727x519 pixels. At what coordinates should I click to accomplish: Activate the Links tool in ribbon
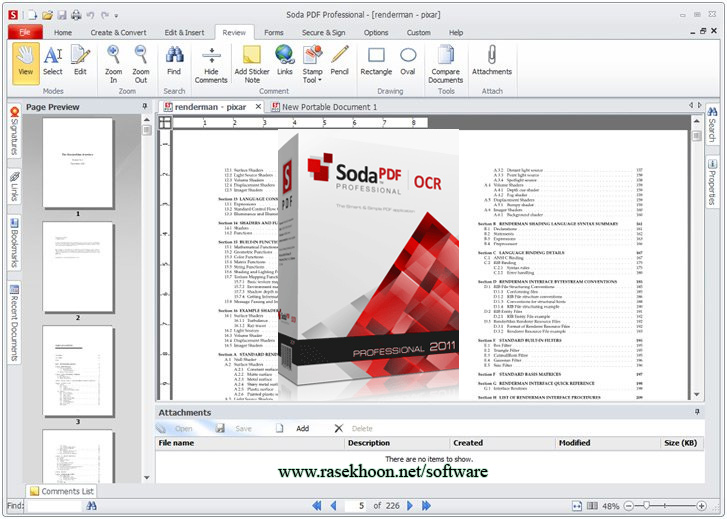point(285,62)
